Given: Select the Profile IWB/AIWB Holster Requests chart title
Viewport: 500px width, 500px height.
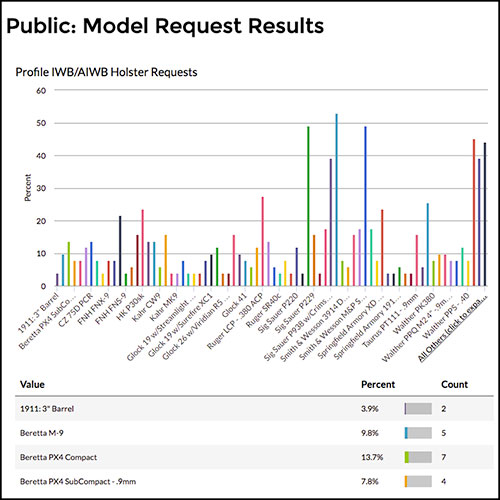Looking at the screenshot, I should (x=106, y=72).
